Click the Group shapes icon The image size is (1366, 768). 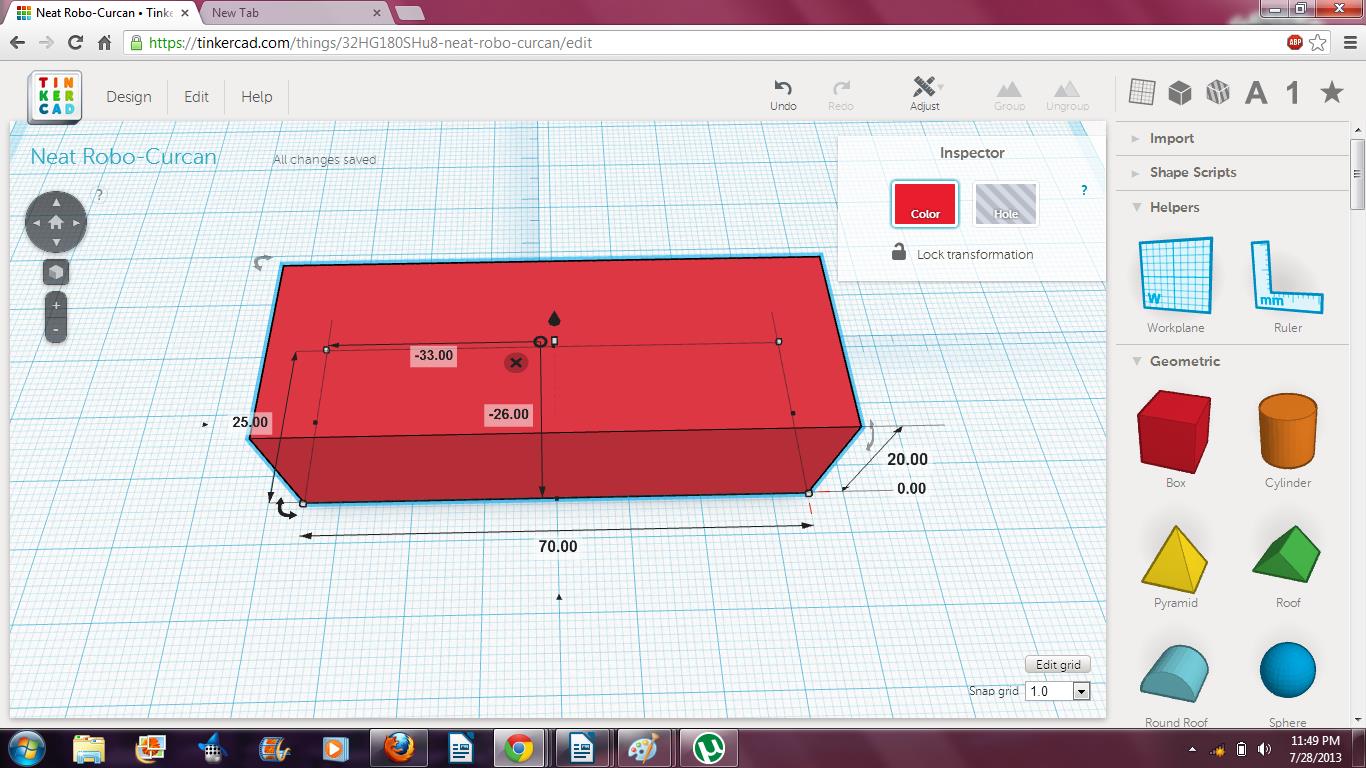(1009, 95)
